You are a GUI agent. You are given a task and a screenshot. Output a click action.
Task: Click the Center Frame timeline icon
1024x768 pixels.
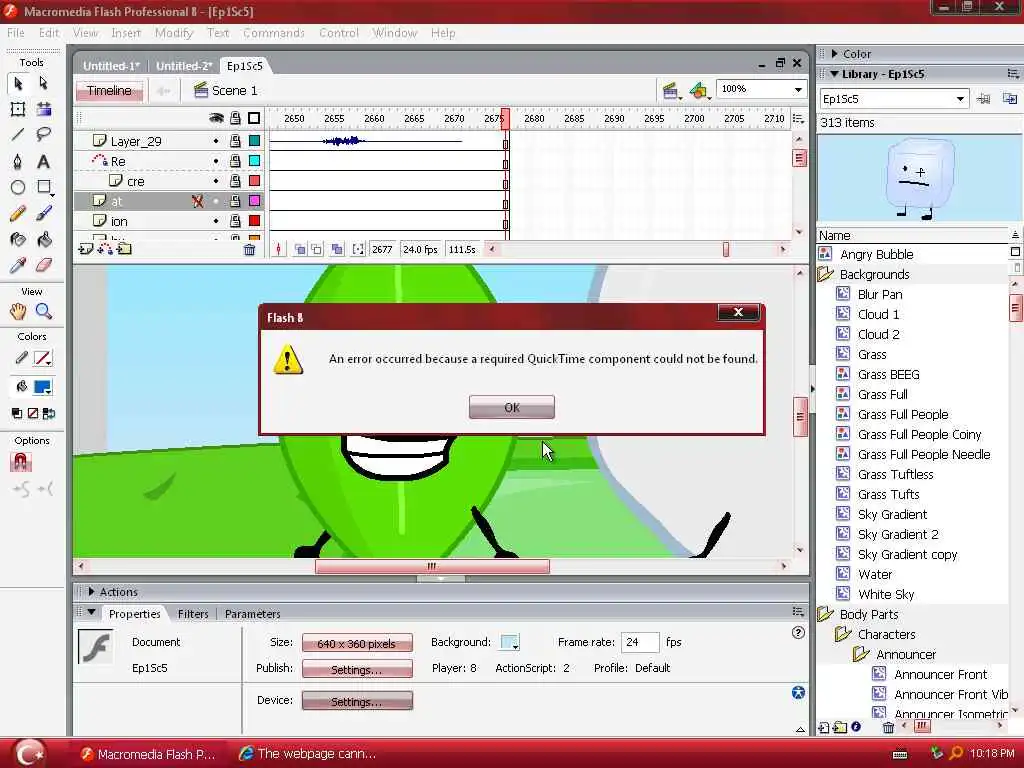click(279, 249)
